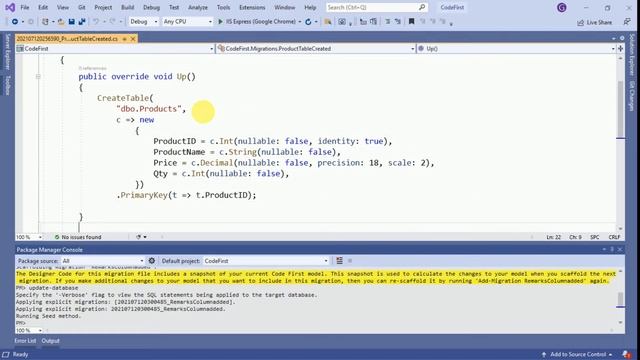Viewport: 640px width, 360px height.
Task: Click the search magnifier icon
Action: (422, 7)
